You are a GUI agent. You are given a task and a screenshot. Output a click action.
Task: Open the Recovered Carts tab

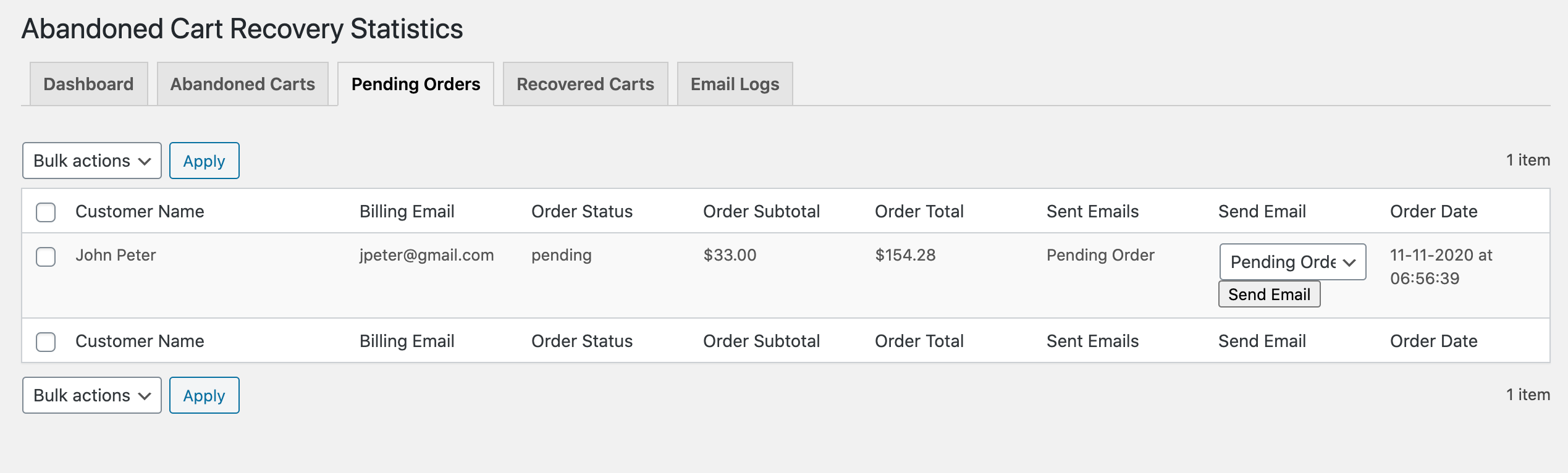(585, 84)
